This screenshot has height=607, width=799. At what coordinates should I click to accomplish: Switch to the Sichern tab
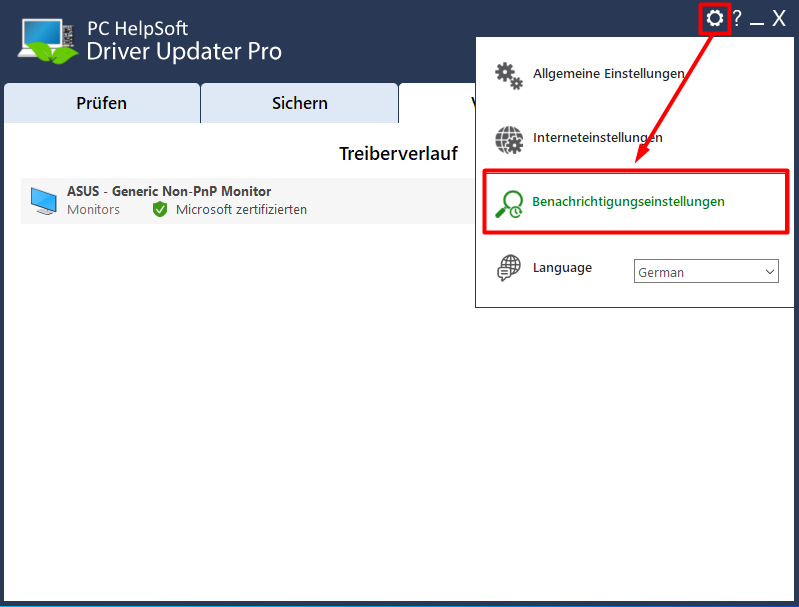coord(300,103)
